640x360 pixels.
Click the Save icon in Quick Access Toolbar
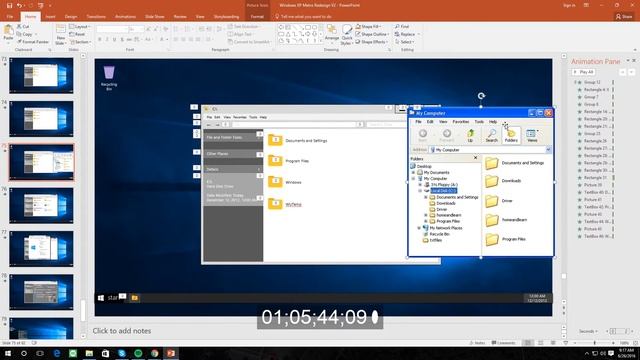pyautogui.click(x=9, y=5)
